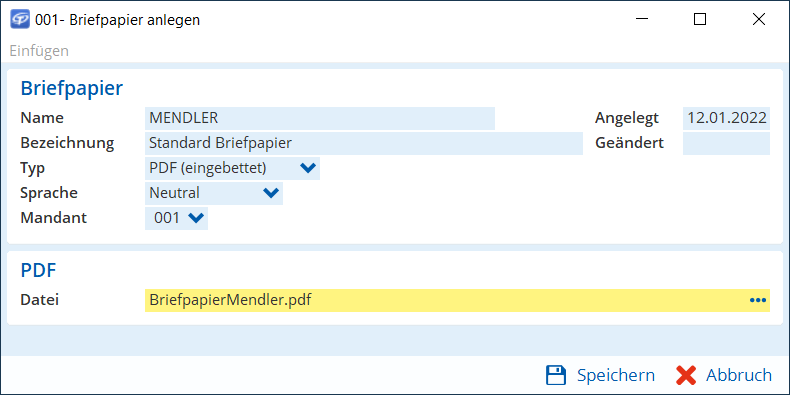
Task: Click the Name field containing MENDLER
Action: (320, 118)
